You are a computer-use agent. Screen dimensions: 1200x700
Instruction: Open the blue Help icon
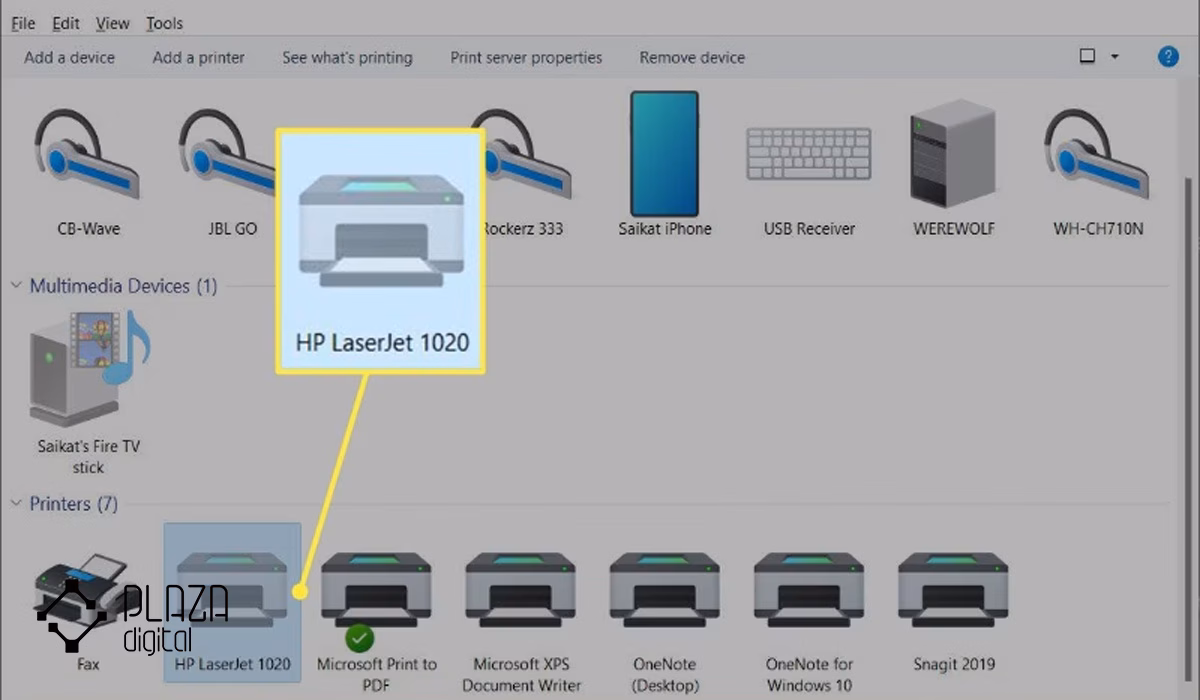click(x=1168, y=57)
